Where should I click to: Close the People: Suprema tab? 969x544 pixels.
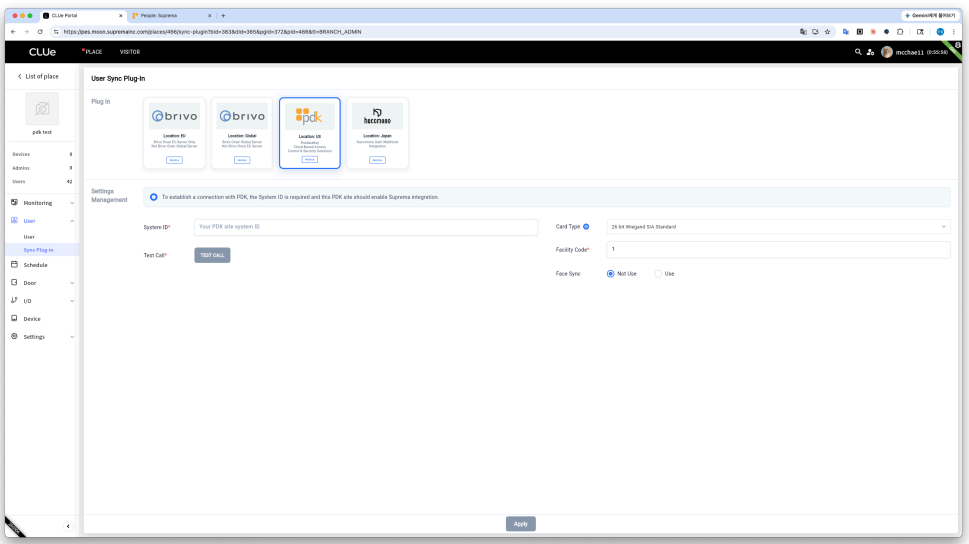[x=209, y=15]
